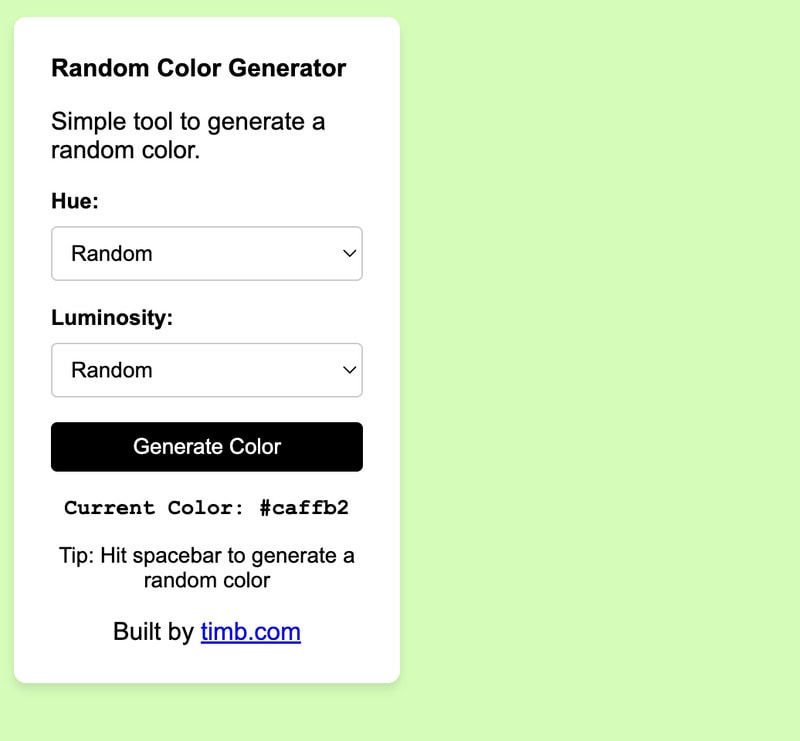Click the "Random" value in the Luminosity select
The height and width of the screenshot is (741, 800).
[x=112, y=370]
